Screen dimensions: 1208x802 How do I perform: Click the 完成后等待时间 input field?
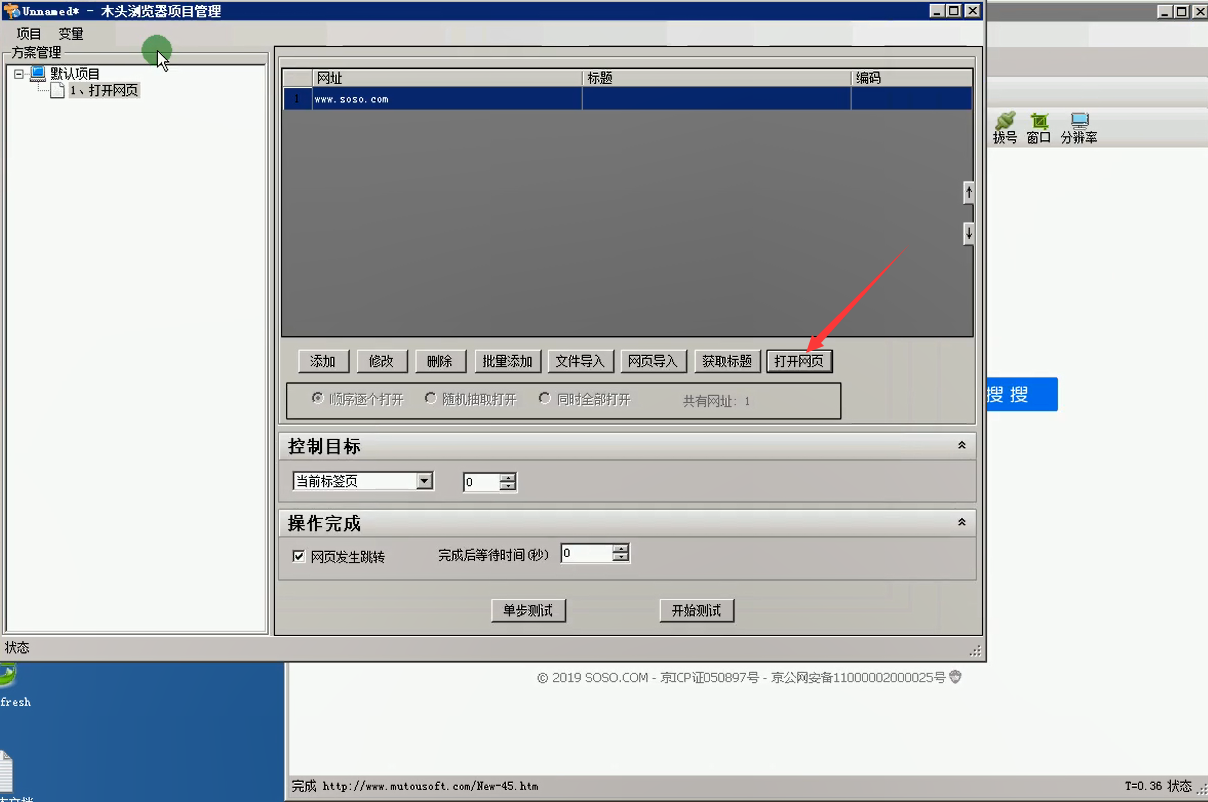[x=587, y=553]
